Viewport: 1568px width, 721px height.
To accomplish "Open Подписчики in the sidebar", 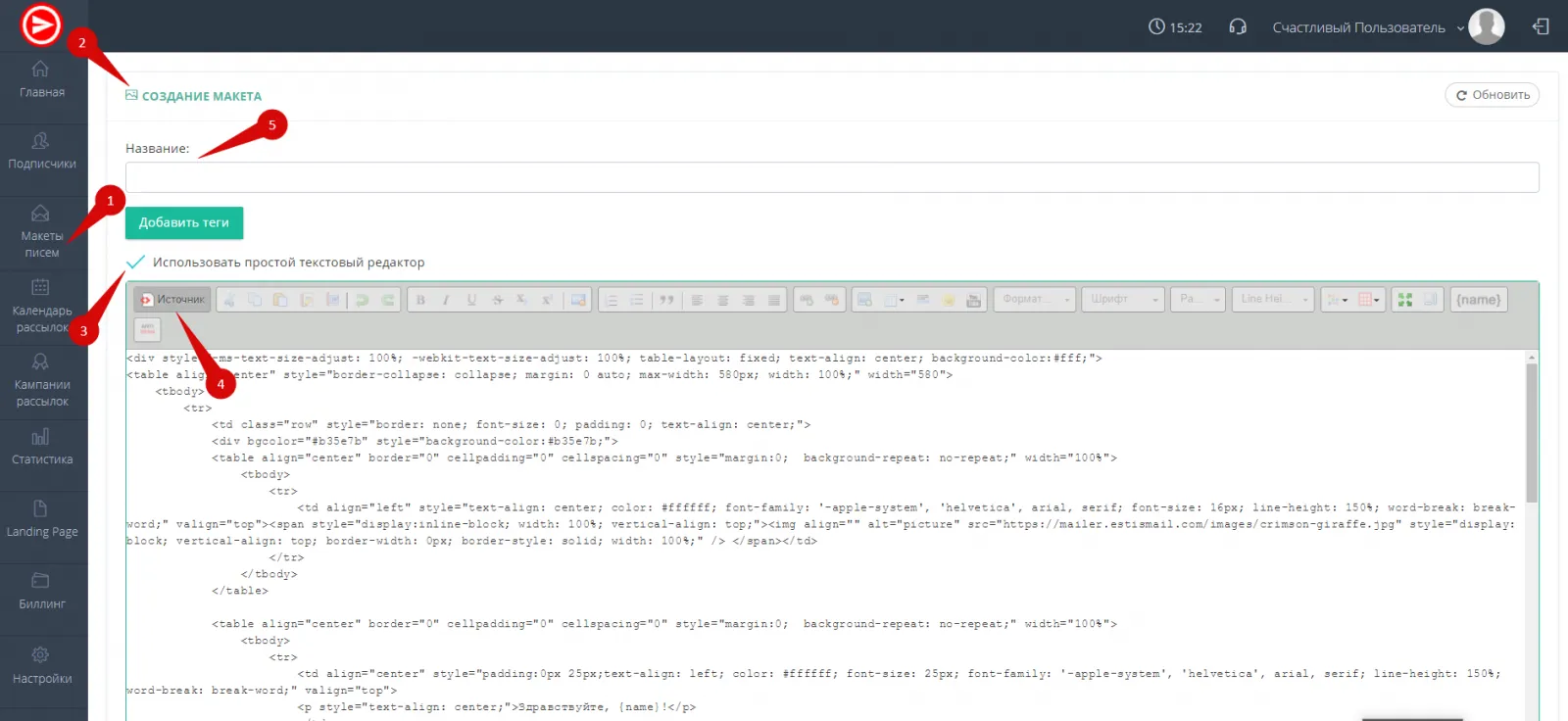I will pos(42,151).
